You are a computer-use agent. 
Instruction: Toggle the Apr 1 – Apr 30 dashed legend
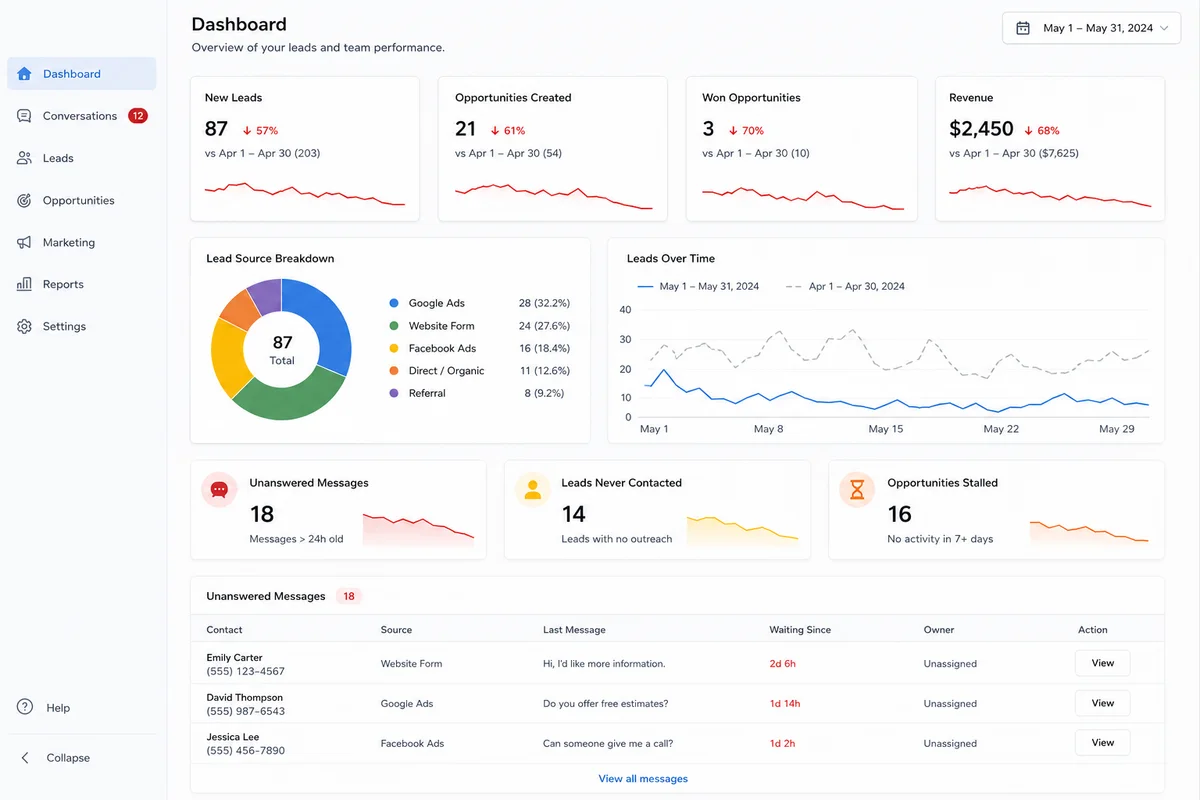click(845, 286)
